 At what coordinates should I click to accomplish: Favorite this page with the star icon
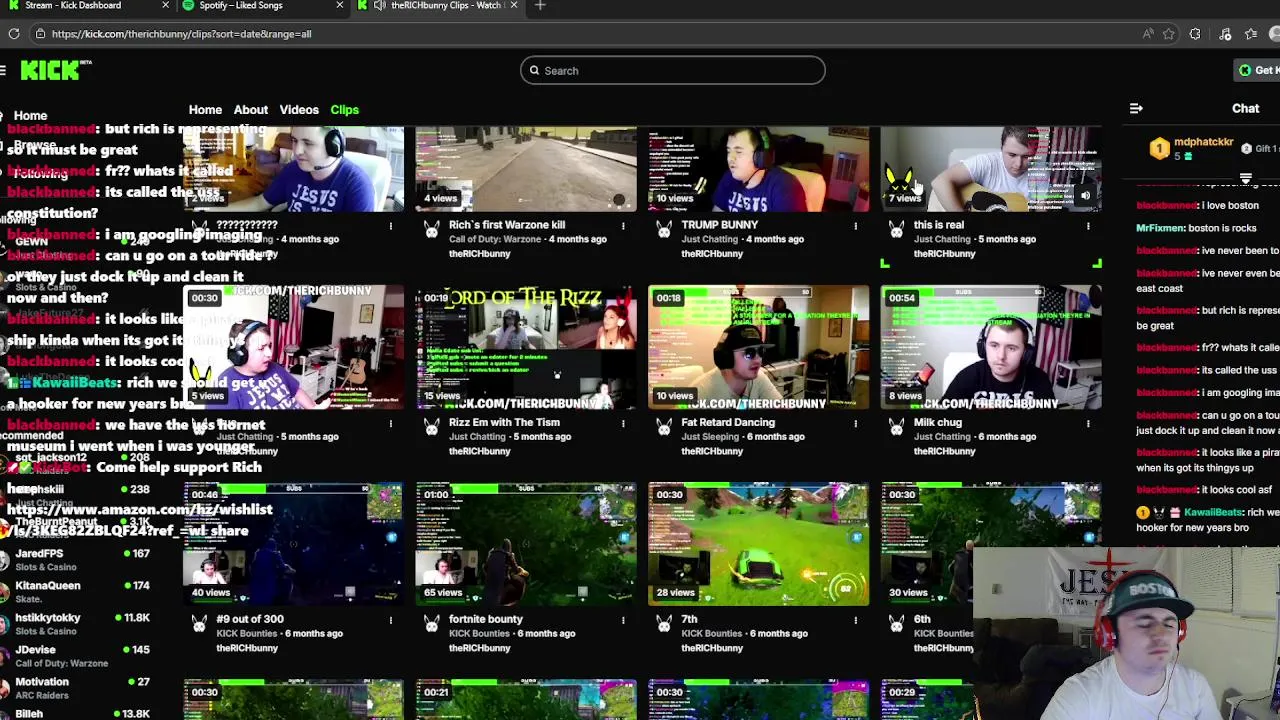[x=1169, y=34]
